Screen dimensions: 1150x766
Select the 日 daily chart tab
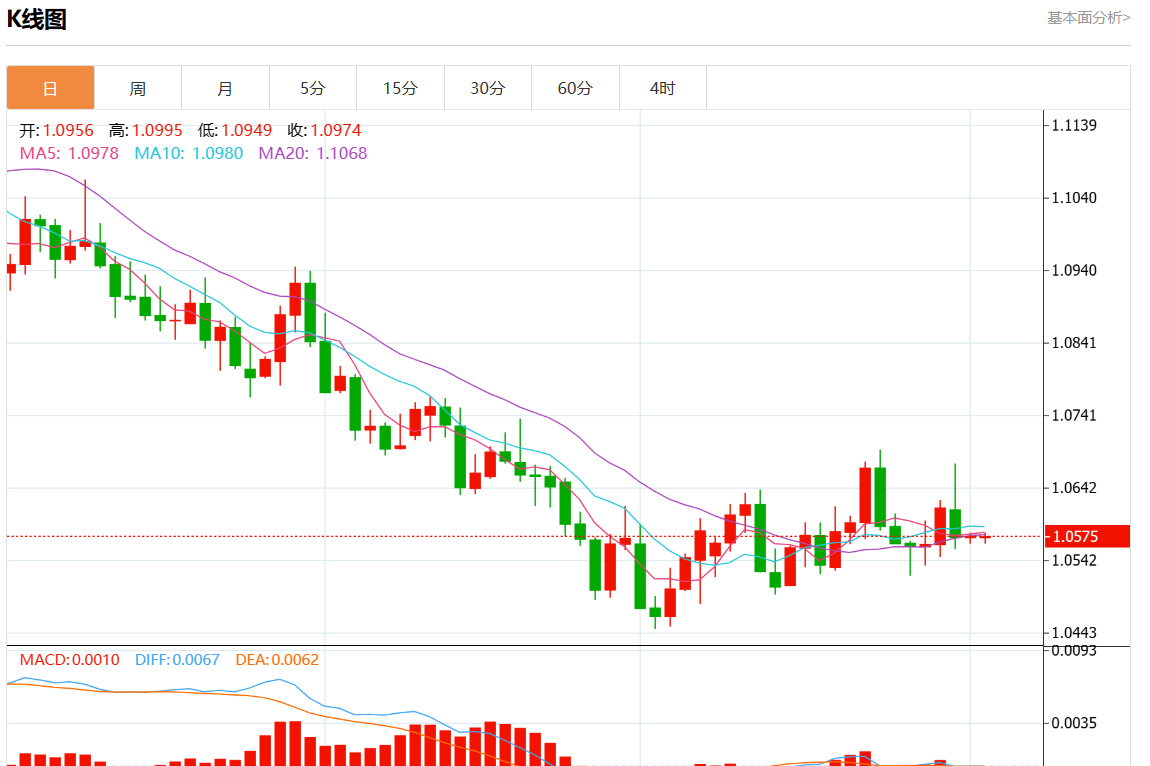click(x=51, y=88)
